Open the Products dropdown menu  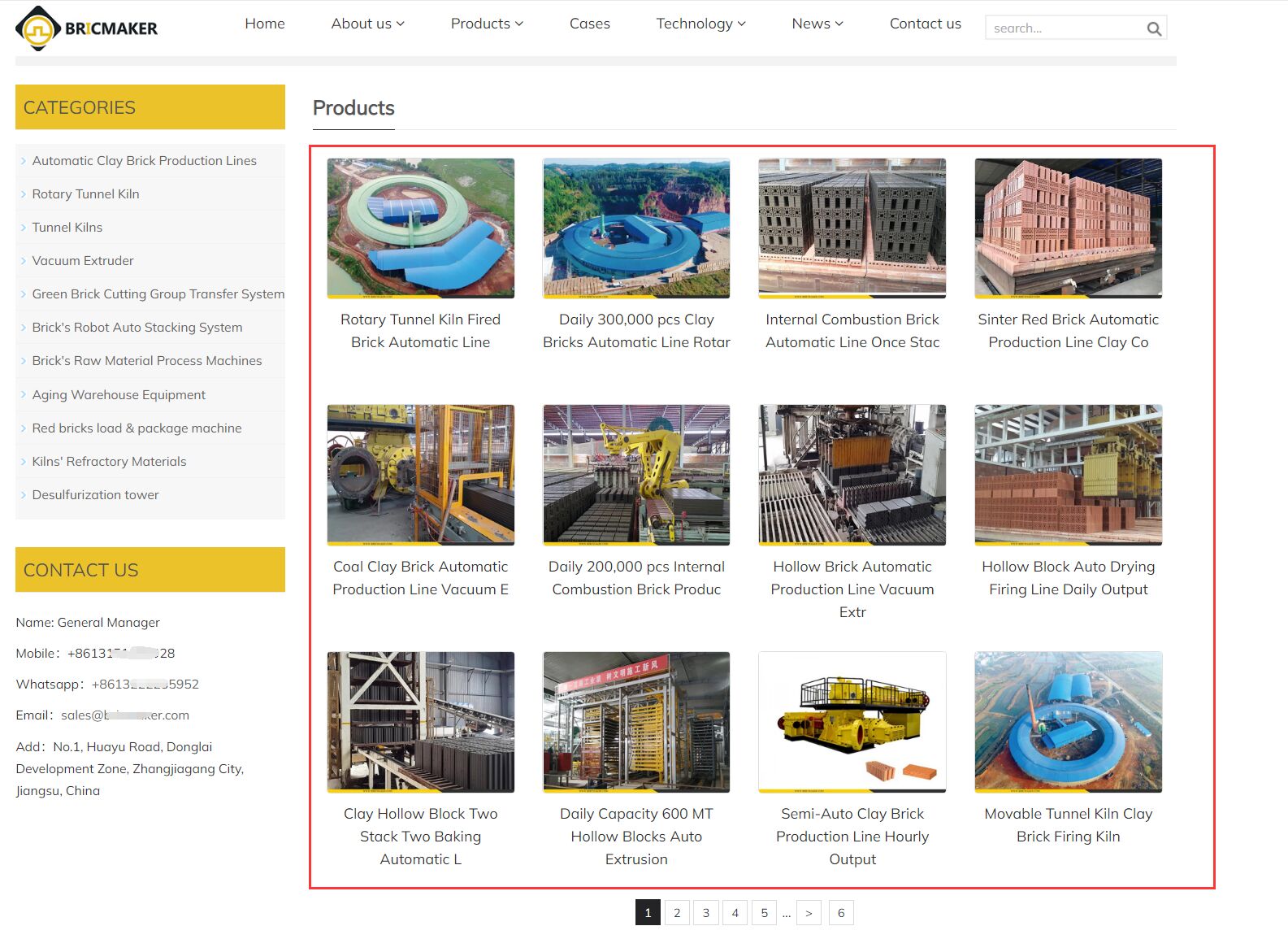[487, 24]
